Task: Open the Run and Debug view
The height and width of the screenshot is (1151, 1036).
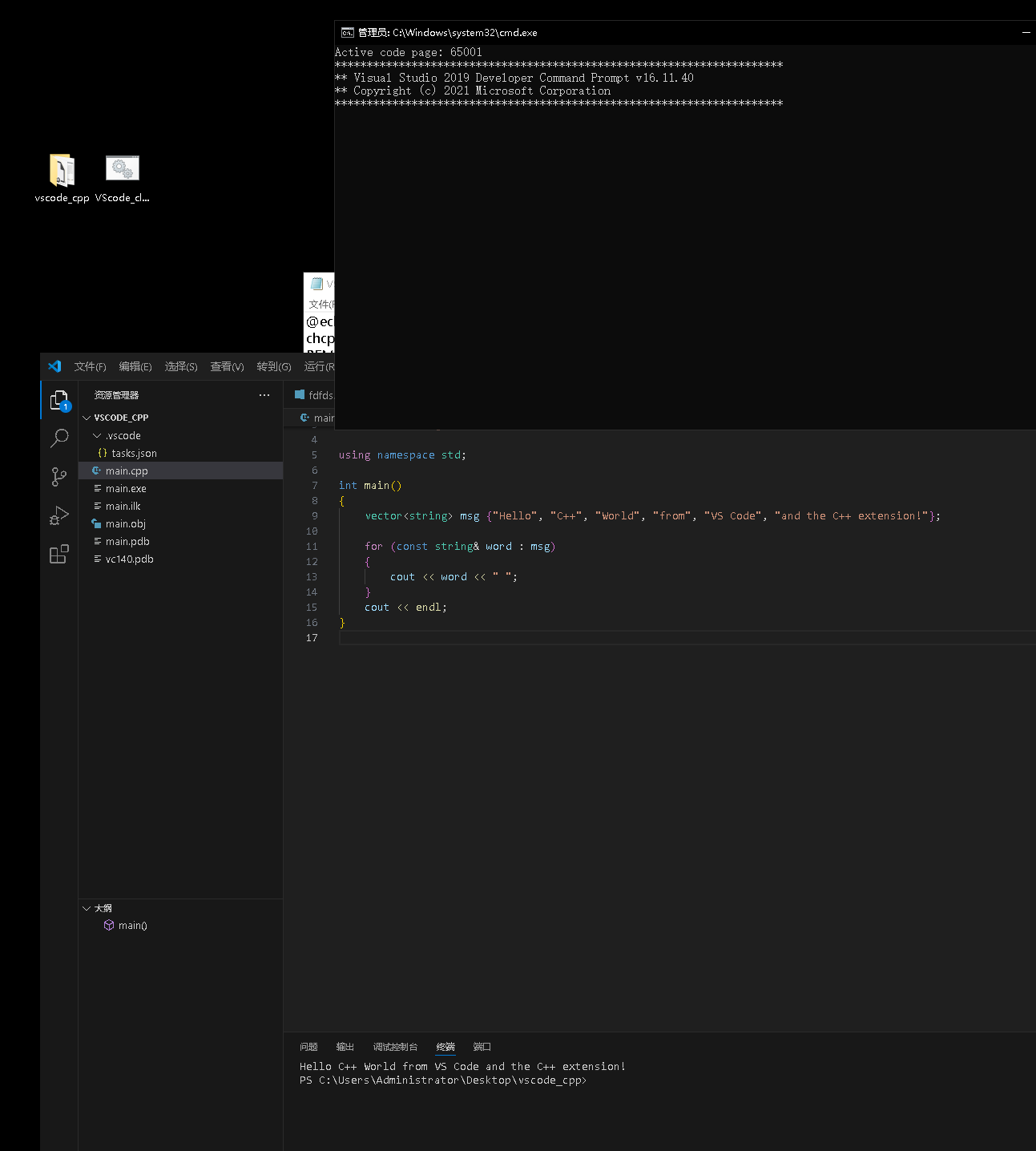Action: pyautogui.click(x=58, y=515)
